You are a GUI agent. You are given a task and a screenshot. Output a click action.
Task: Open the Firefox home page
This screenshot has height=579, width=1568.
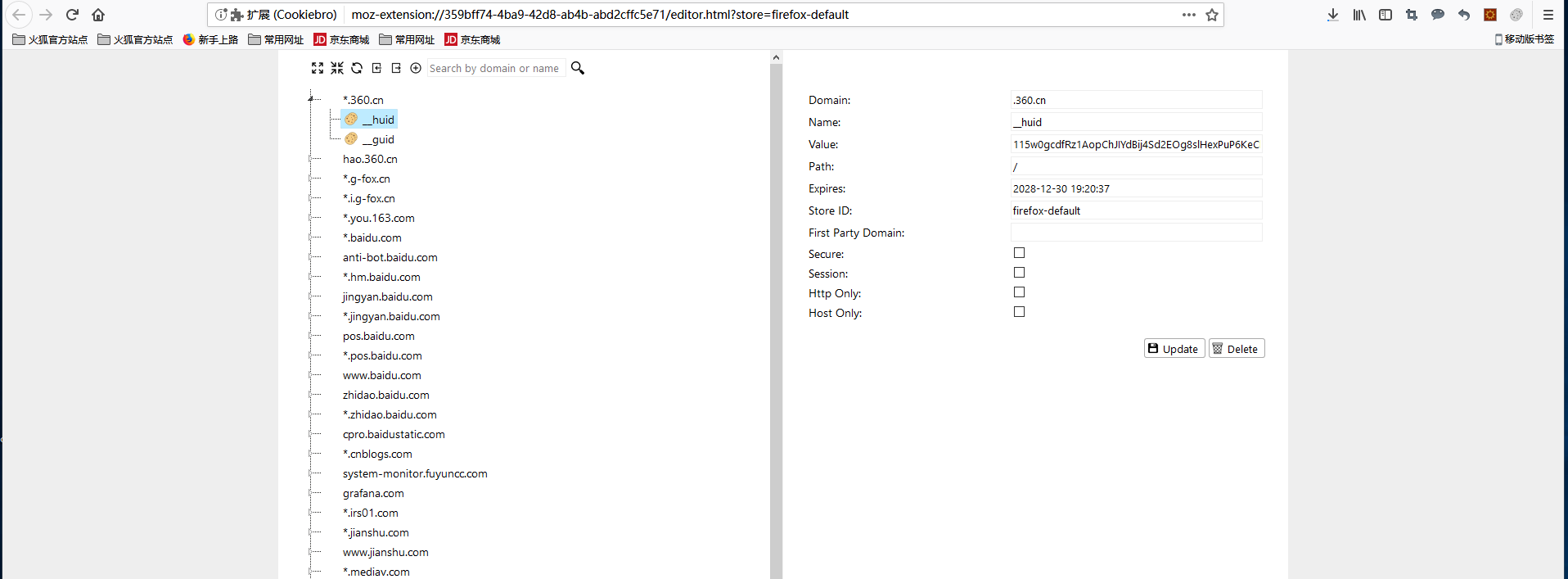[98, 15]
